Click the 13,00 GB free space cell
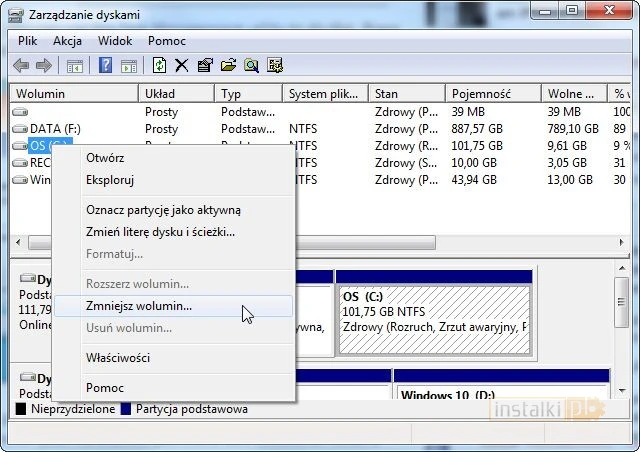Viewport: 640px width, 452px height. (570, 180)
